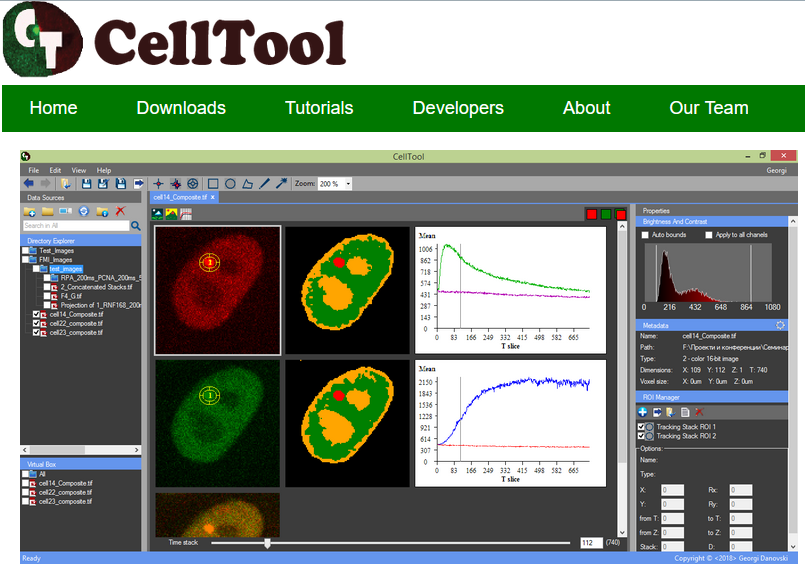Open the Zoom 200 % dropdown

[349, 184]
